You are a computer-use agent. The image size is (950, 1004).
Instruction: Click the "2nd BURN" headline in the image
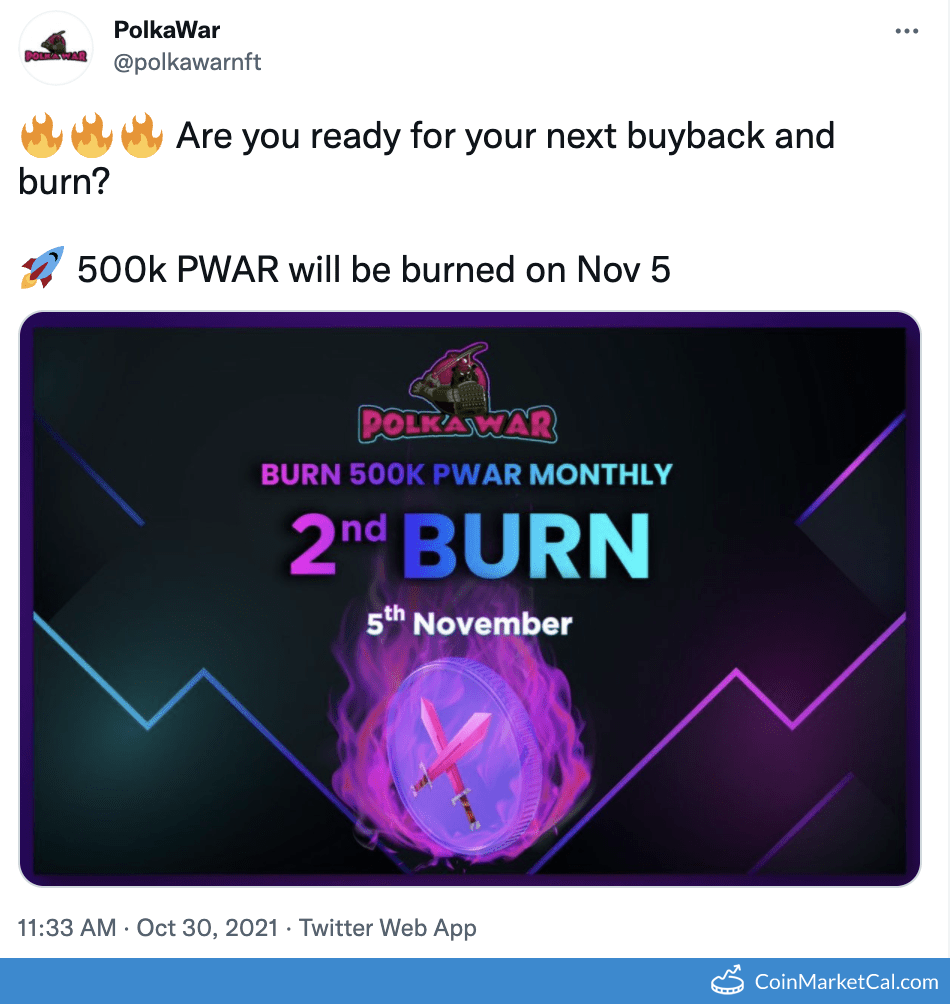point(469,544)
